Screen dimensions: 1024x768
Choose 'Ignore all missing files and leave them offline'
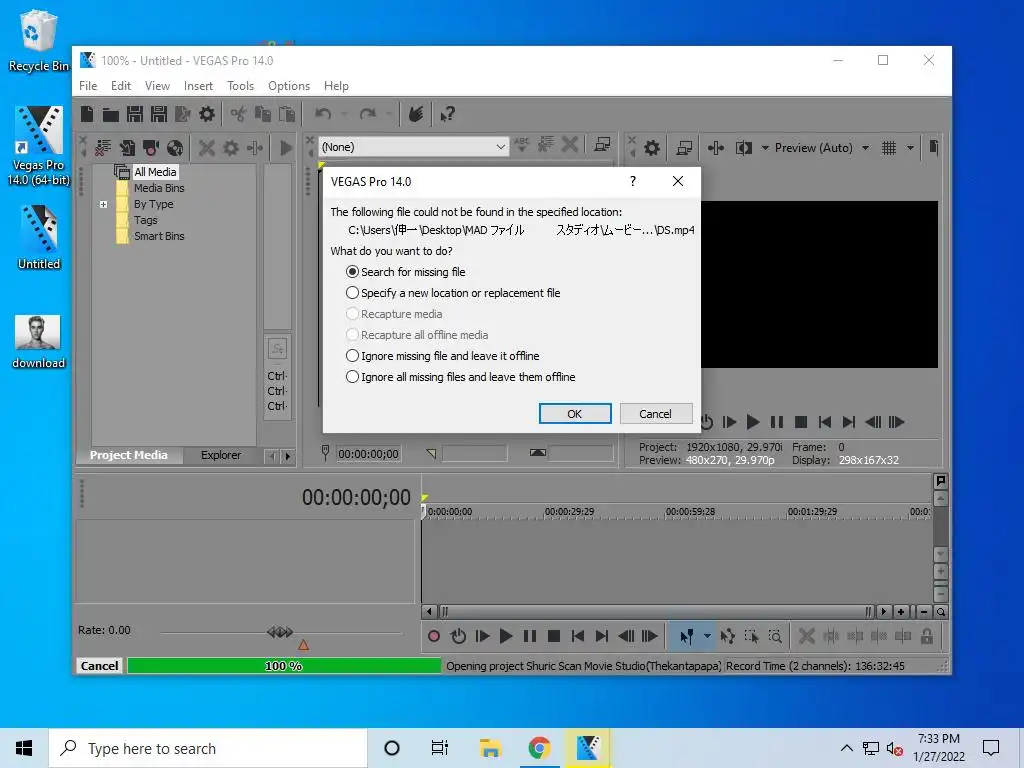pos(460,377)
